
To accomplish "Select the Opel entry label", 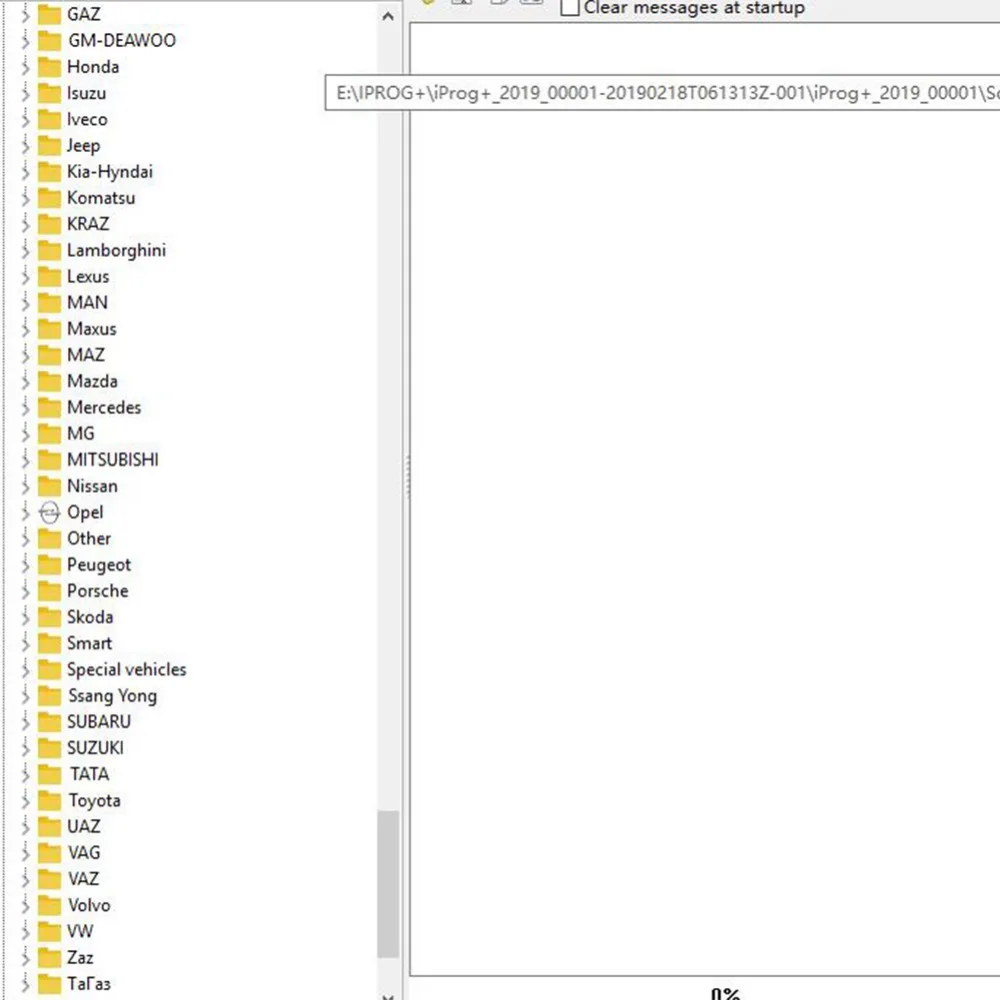I will tap(85, 512).
